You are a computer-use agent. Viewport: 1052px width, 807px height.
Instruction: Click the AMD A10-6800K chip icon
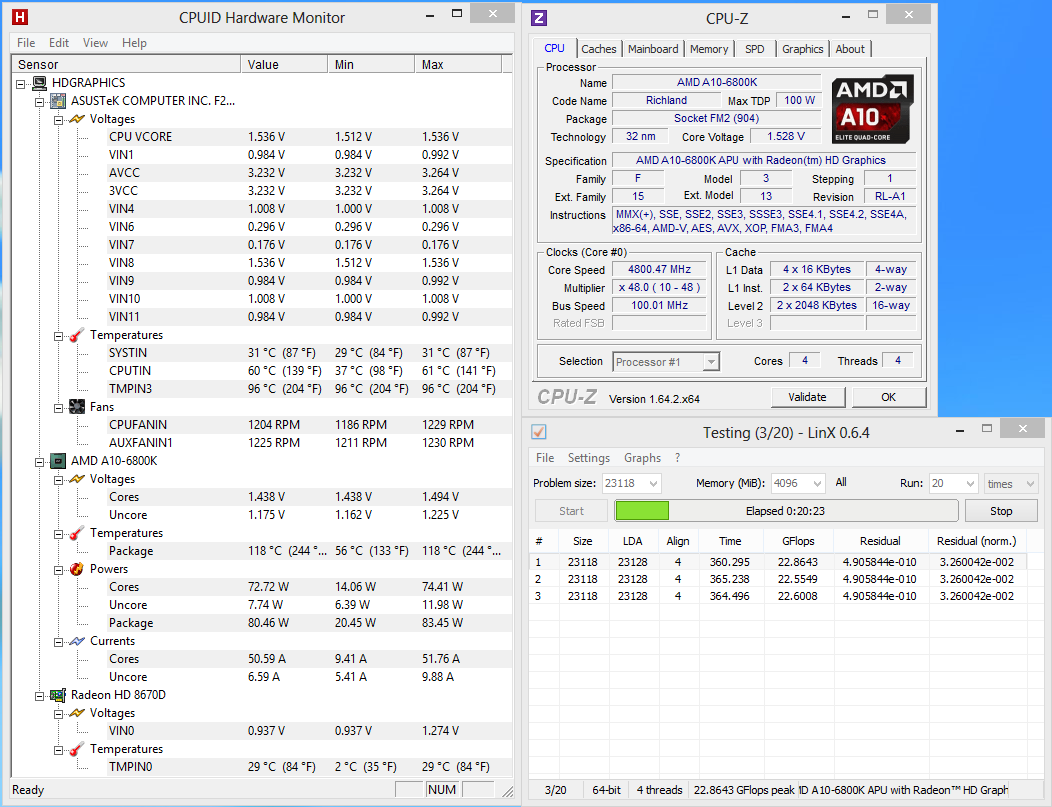click(x=58, y=461)
